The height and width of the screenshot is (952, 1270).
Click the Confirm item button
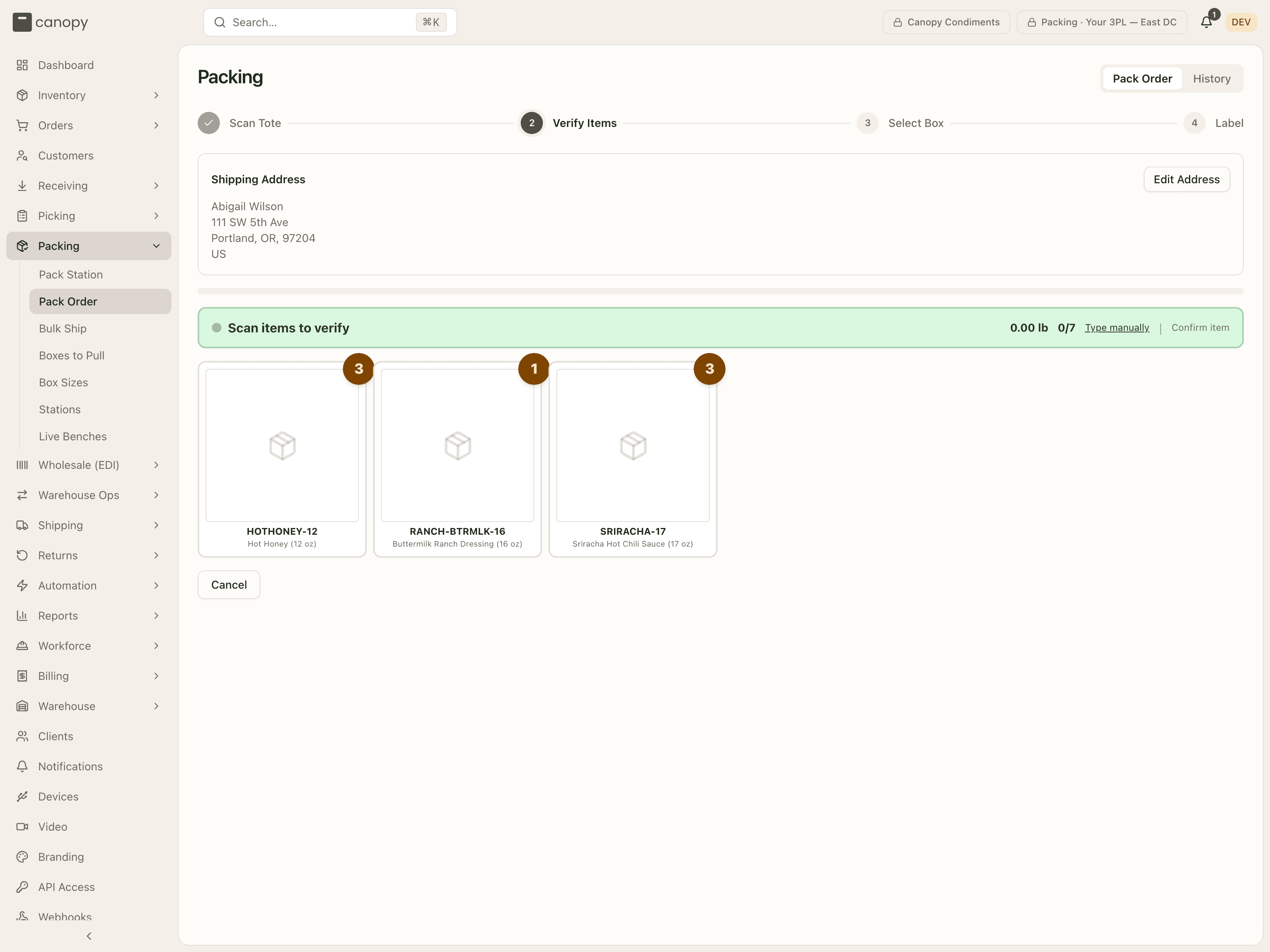(x=1200, y=328)
